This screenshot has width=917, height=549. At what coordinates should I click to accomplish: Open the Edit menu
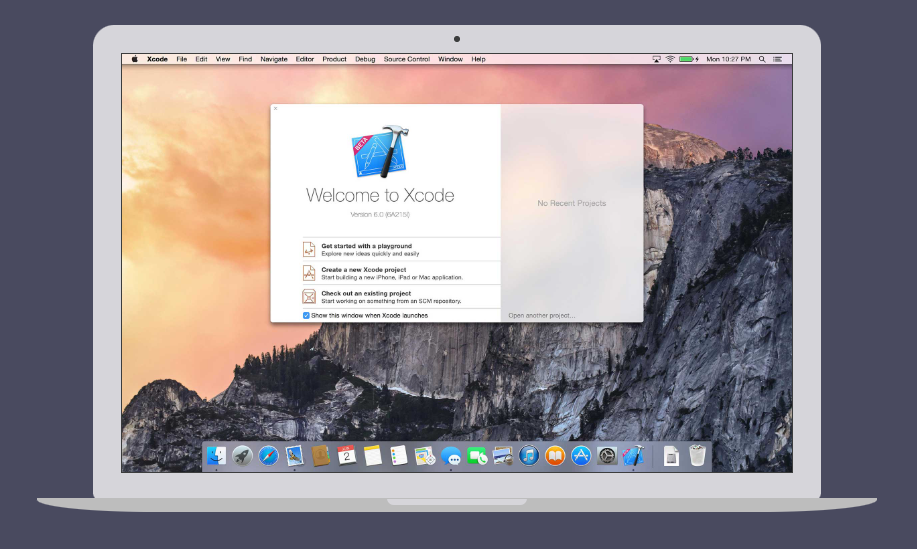[x=201, y=59]
